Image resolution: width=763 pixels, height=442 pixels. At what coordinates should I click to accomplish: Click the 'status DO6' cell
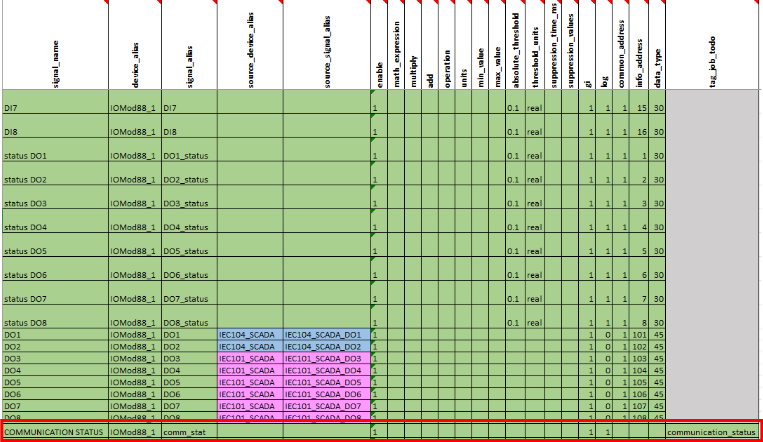click(55, 269)
